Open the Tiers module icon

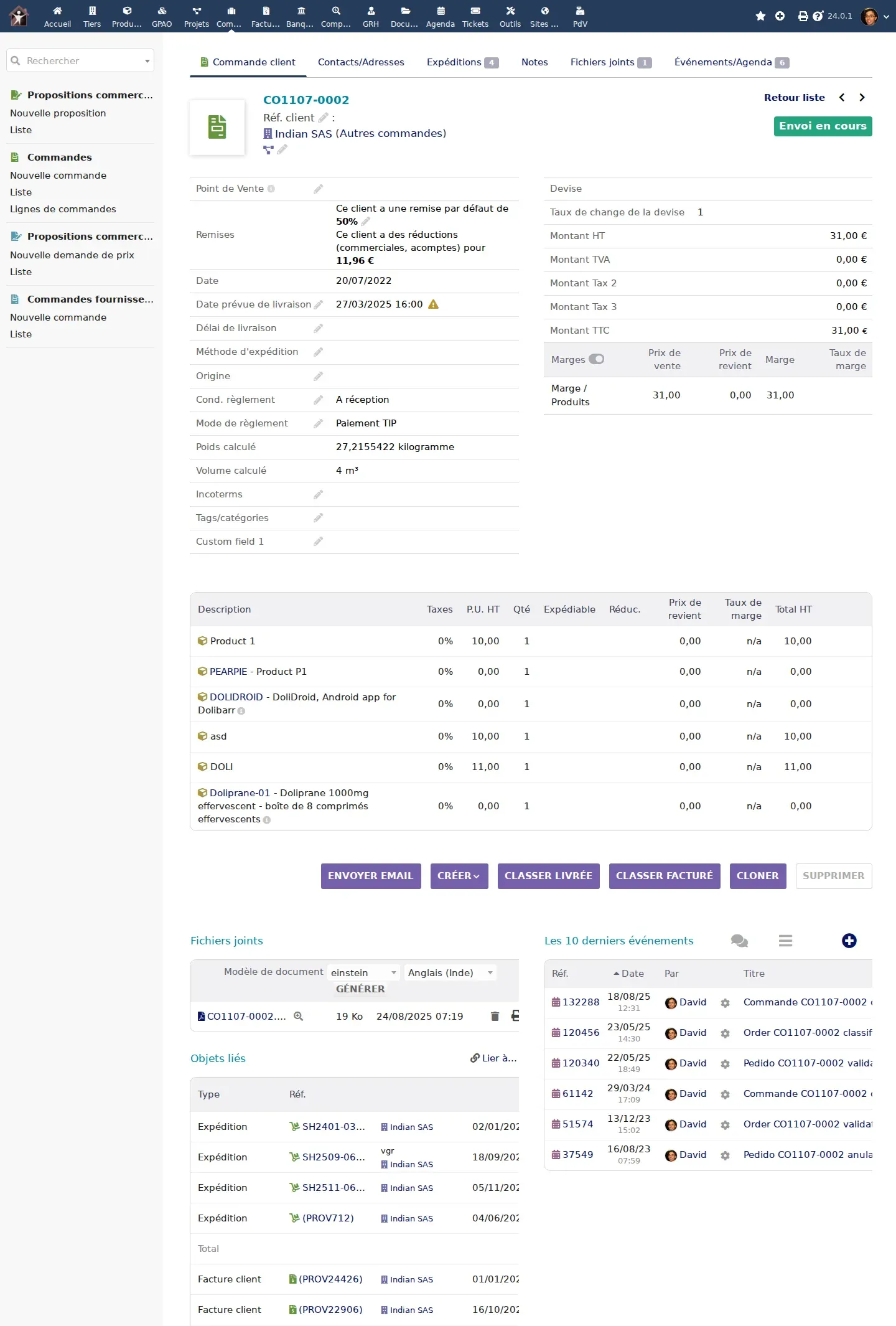click(92, 11)
